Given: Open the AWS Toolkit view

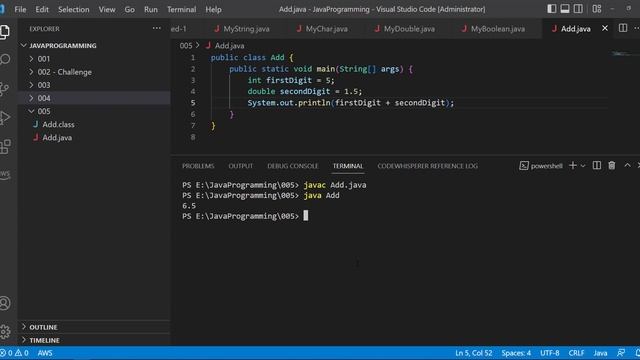Looking at the screenshot, I should [5, 175].
